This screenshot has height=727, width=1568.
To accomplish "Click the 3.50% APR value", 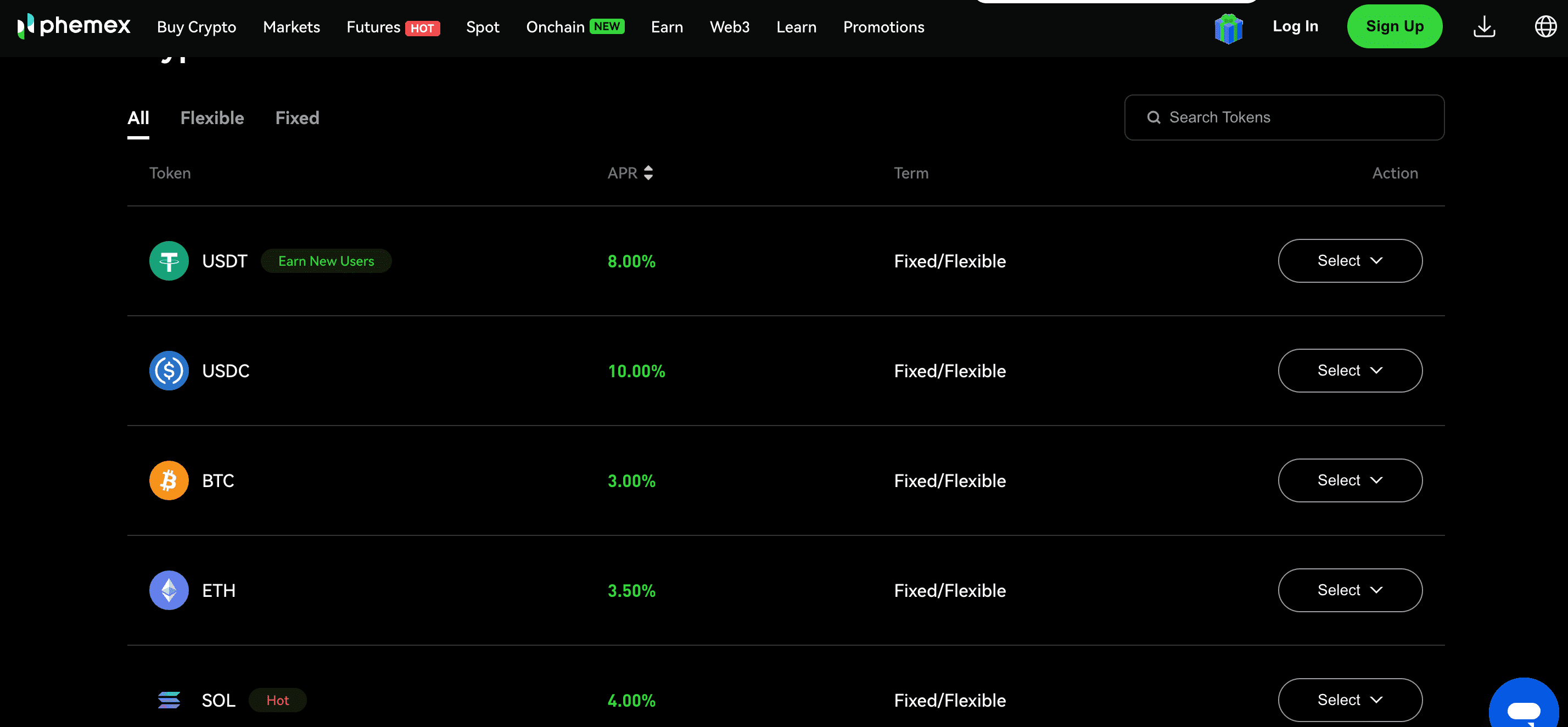I will pos(631,591).
